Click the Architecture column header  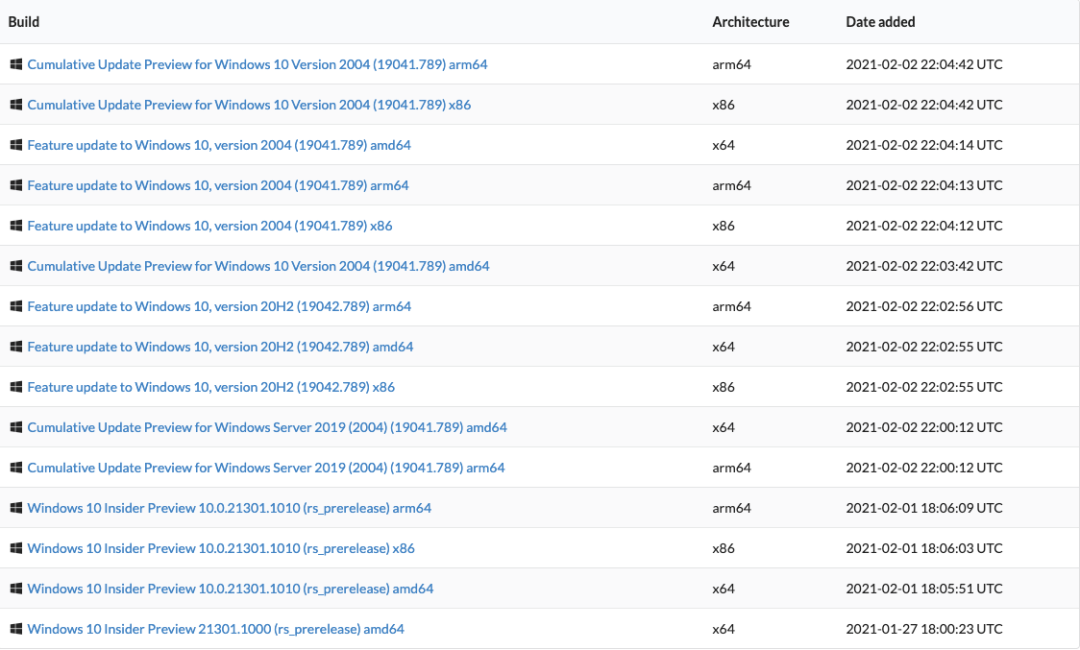750,22
